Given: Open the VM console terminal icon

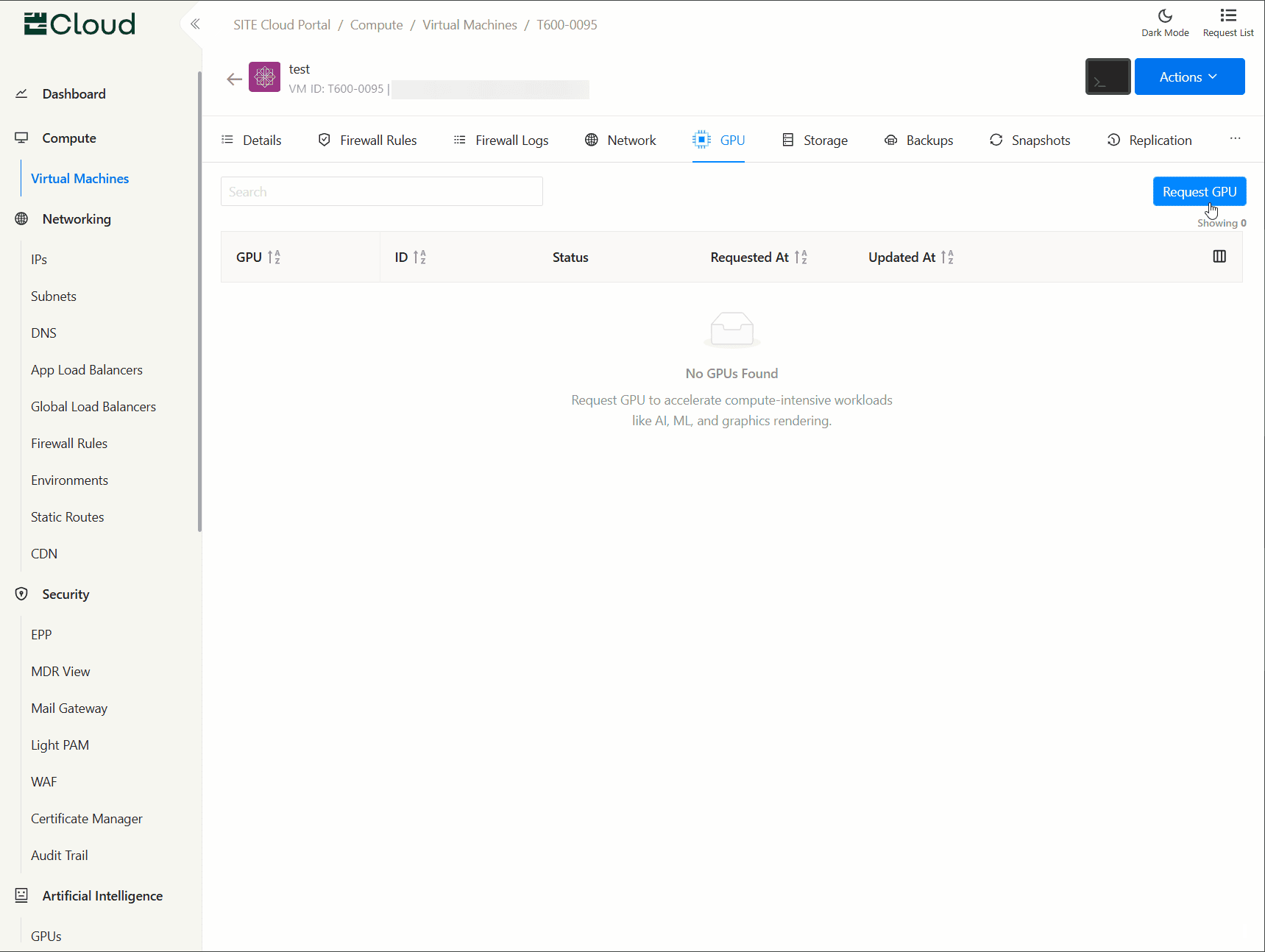Looking at the screenshot, I should (1107, 77).
